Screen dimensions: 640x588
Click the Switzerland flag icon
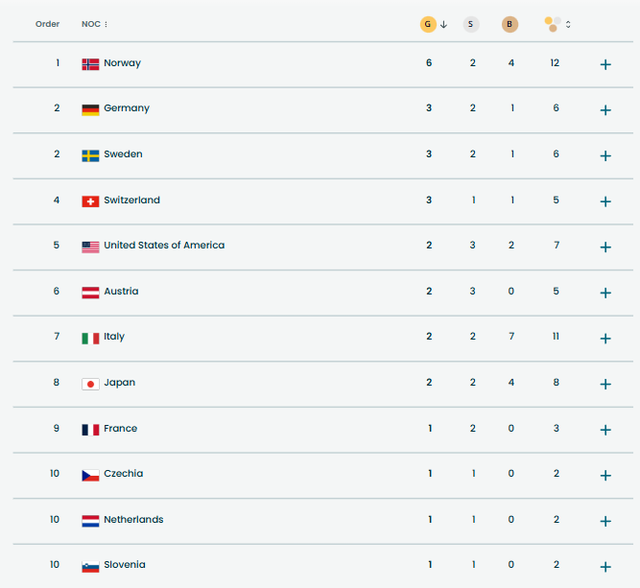click(90, 201)
